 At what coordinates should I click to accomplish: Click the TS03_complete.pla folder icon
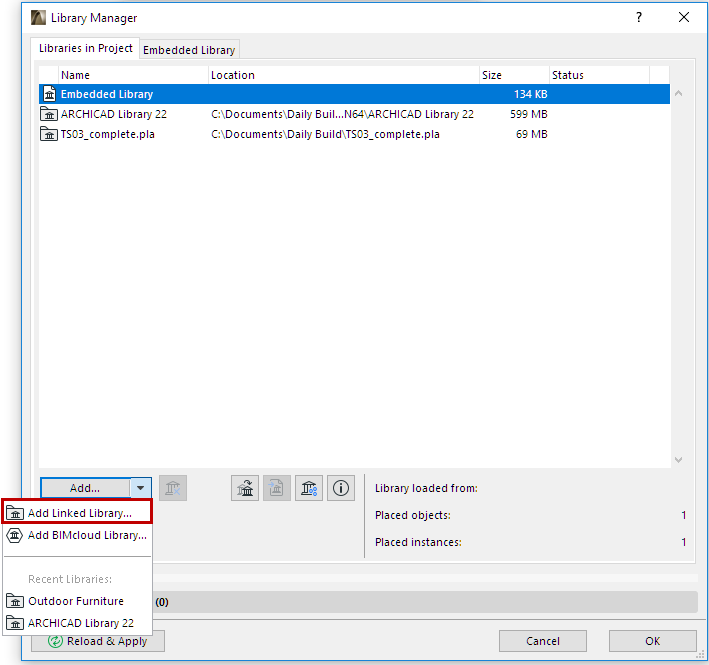point(49,134)
